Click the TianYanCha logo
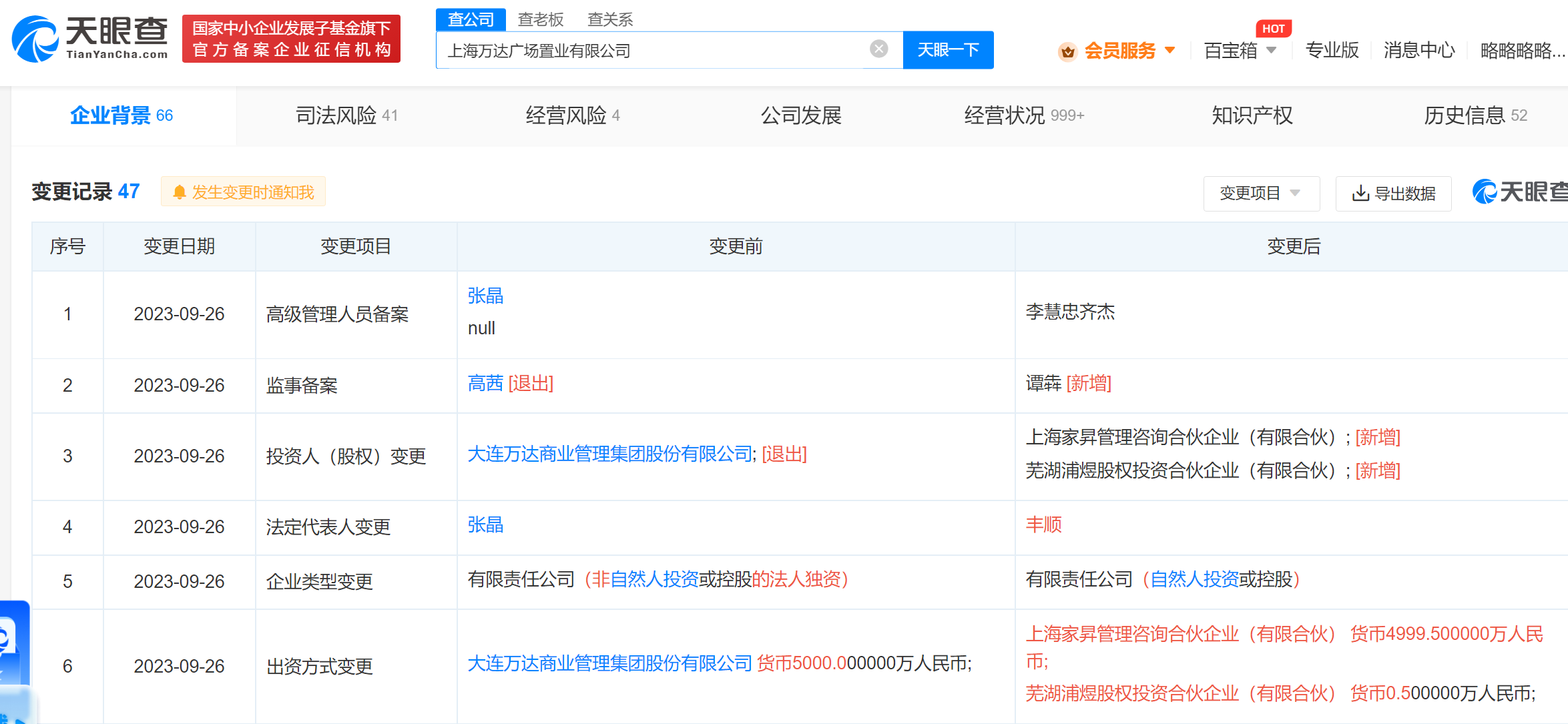Screen dimensions: 1568x724 (x=90, y=39)
